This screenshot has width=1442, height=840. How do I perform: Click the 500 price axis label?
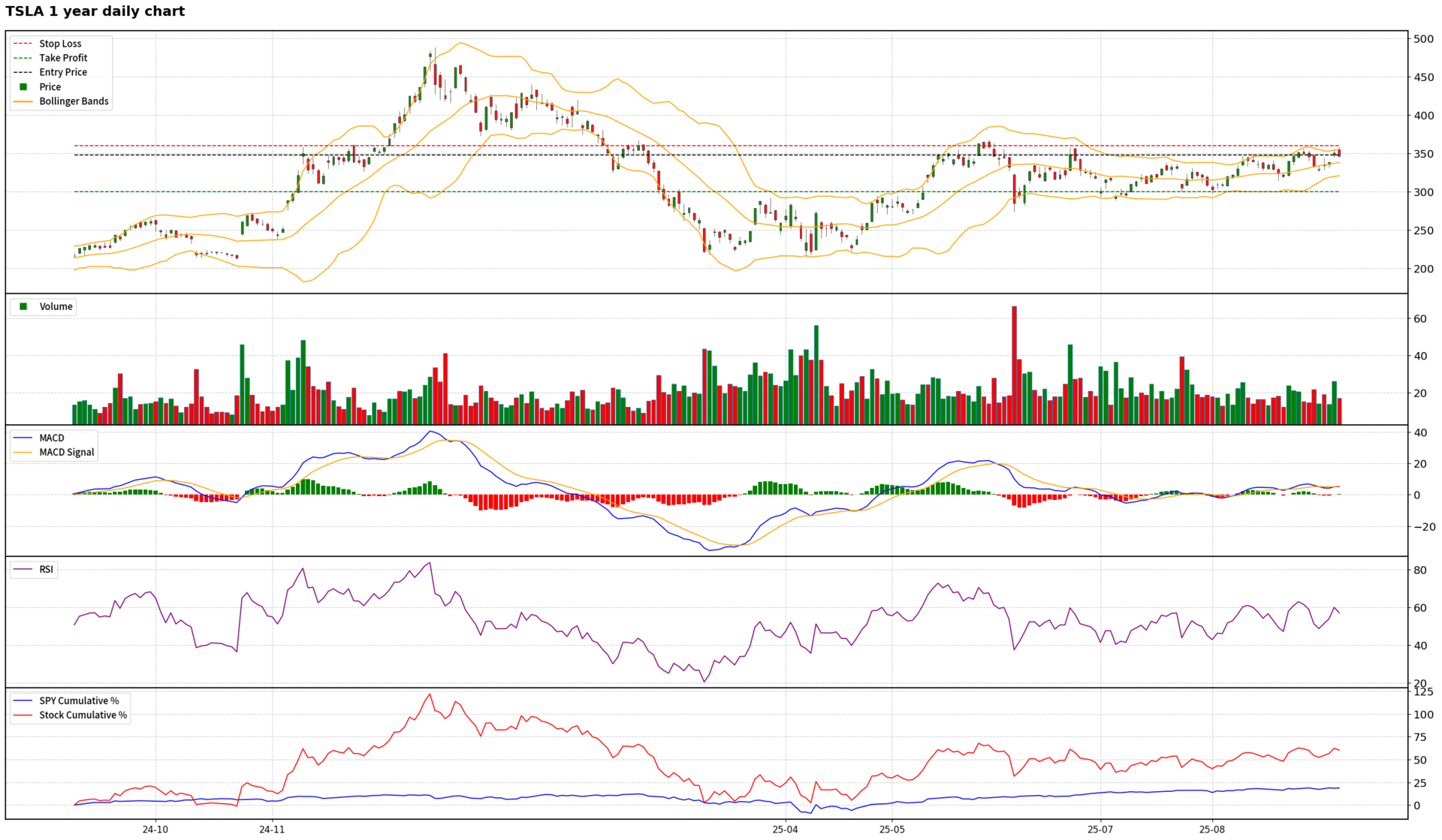tap(1423, 39)
